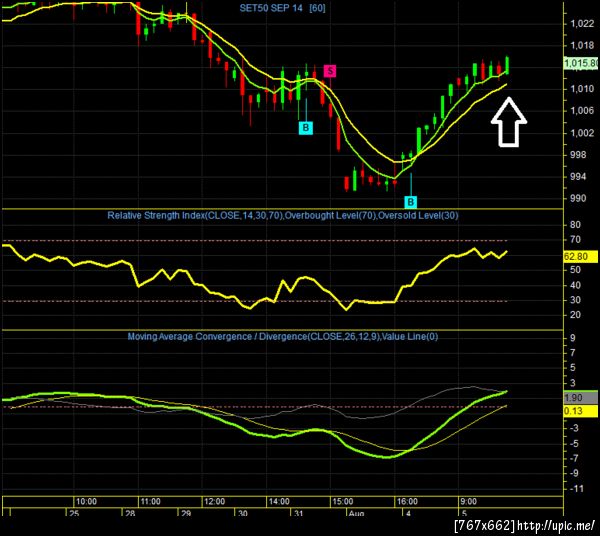Click the pink S sell signal marker
The height and width of the screenshot is (536, 600).
[x=330, y=71]
